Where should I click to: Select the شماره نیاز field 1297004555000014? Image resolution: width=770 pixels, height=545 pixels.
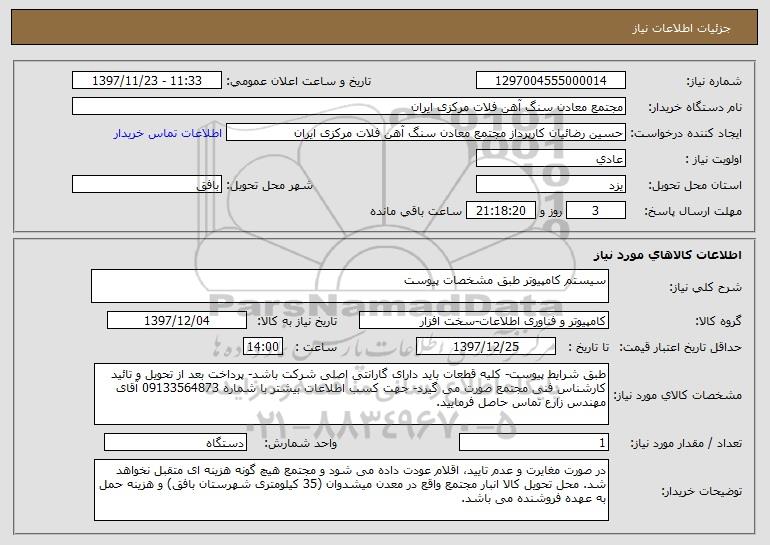[550, 81]
